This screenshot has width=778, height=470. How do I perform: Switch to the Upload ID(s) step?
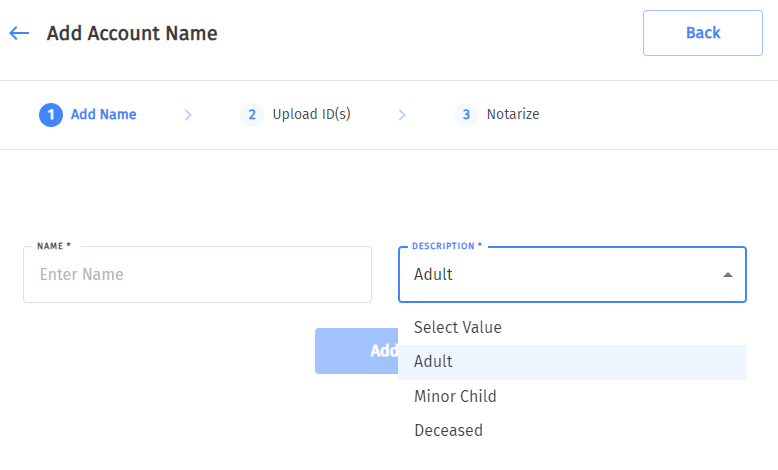(311, 114)
